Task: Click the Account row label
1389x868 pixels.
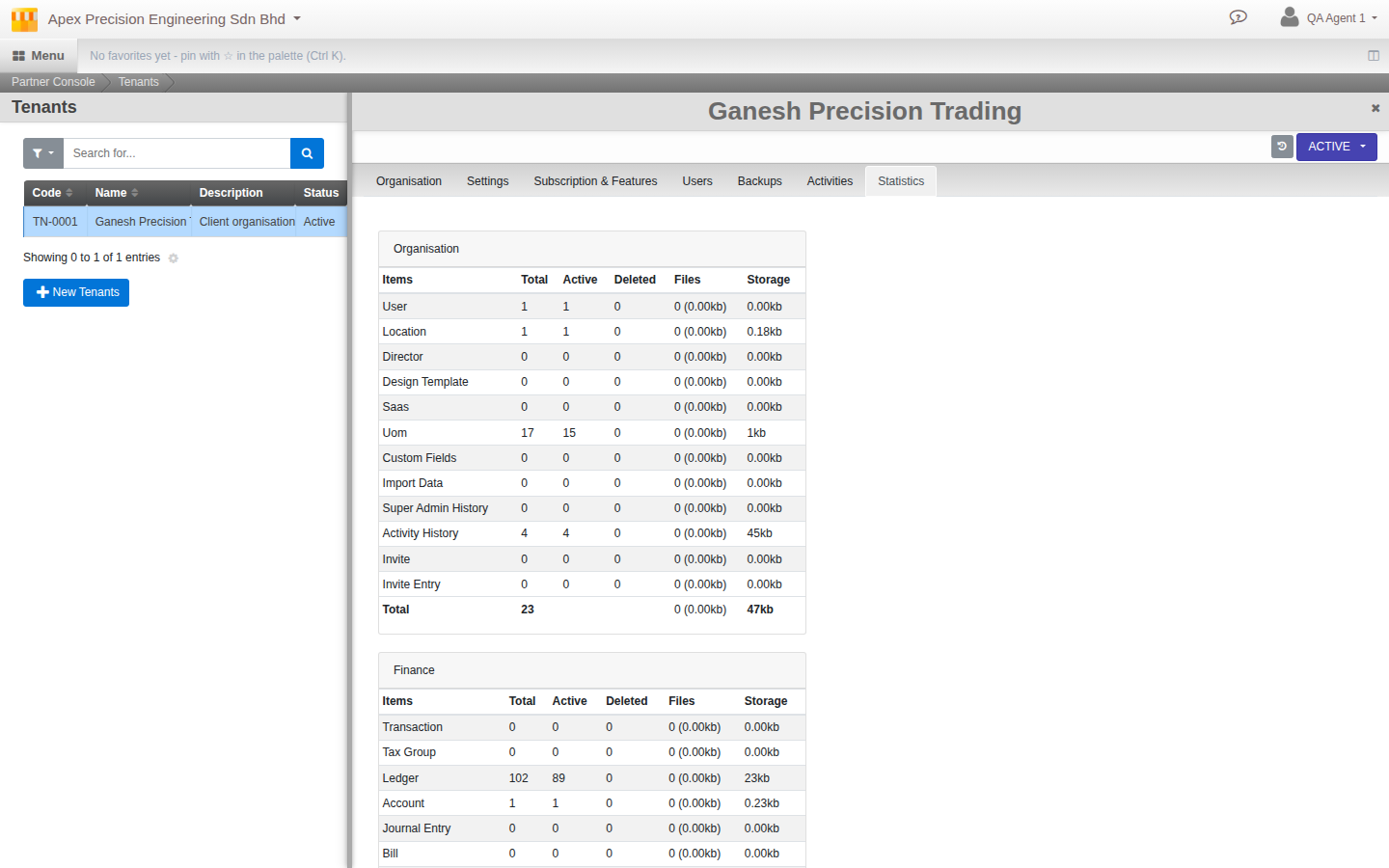Action: click(403, 803)
